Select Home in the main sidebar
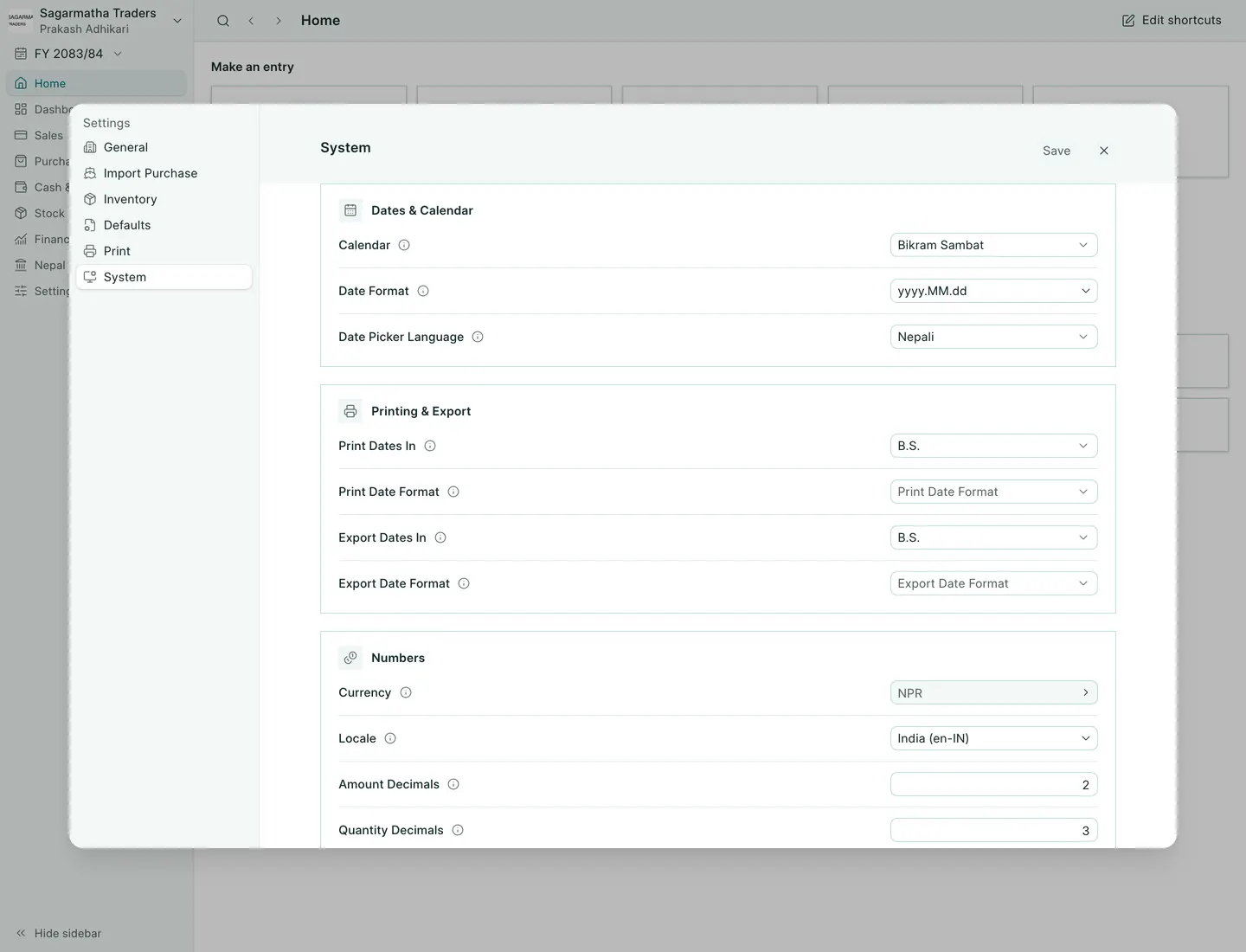 point(96,83)
